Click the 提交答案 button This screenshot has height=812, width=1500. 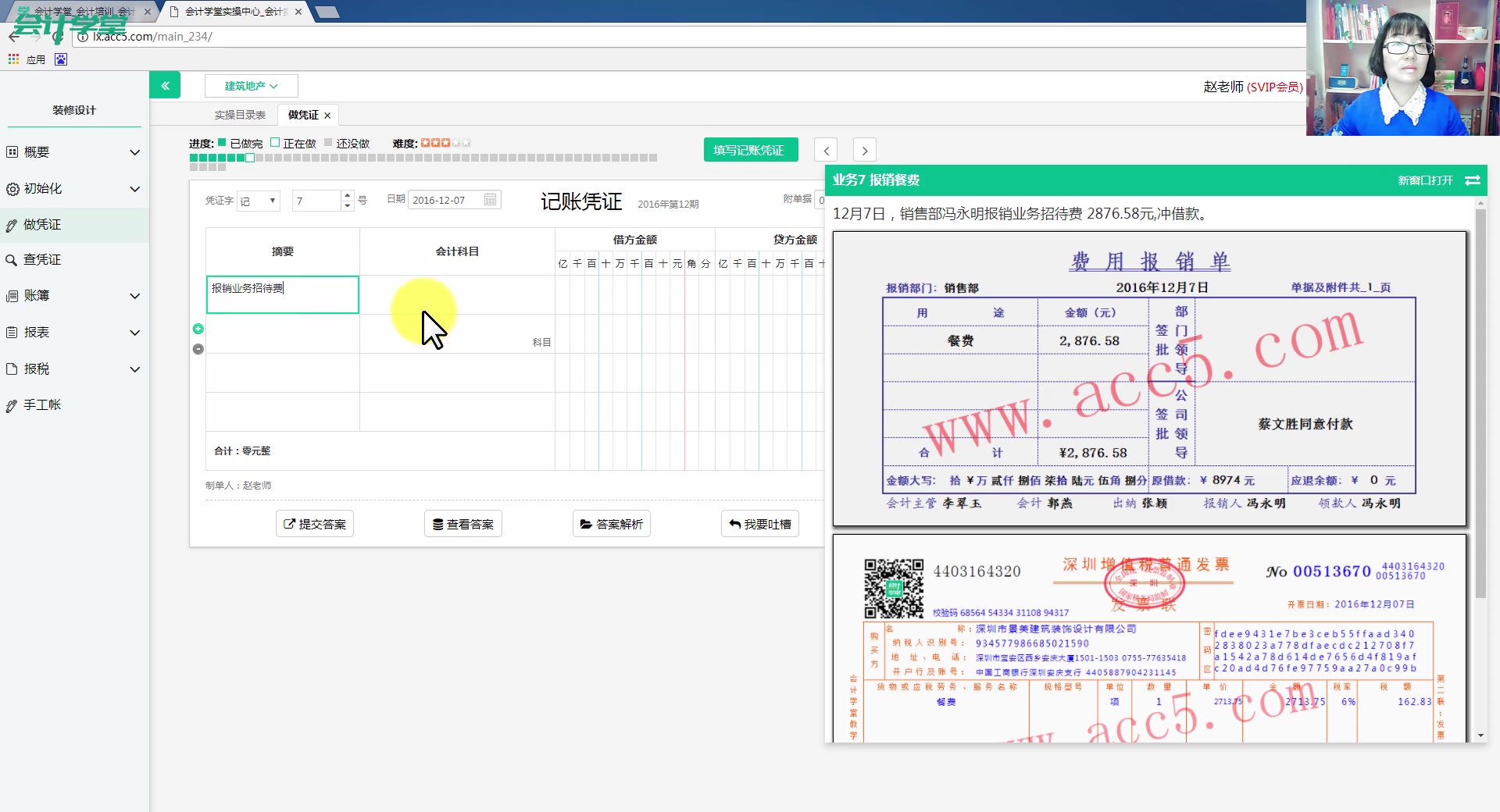[x=314, y=524]
